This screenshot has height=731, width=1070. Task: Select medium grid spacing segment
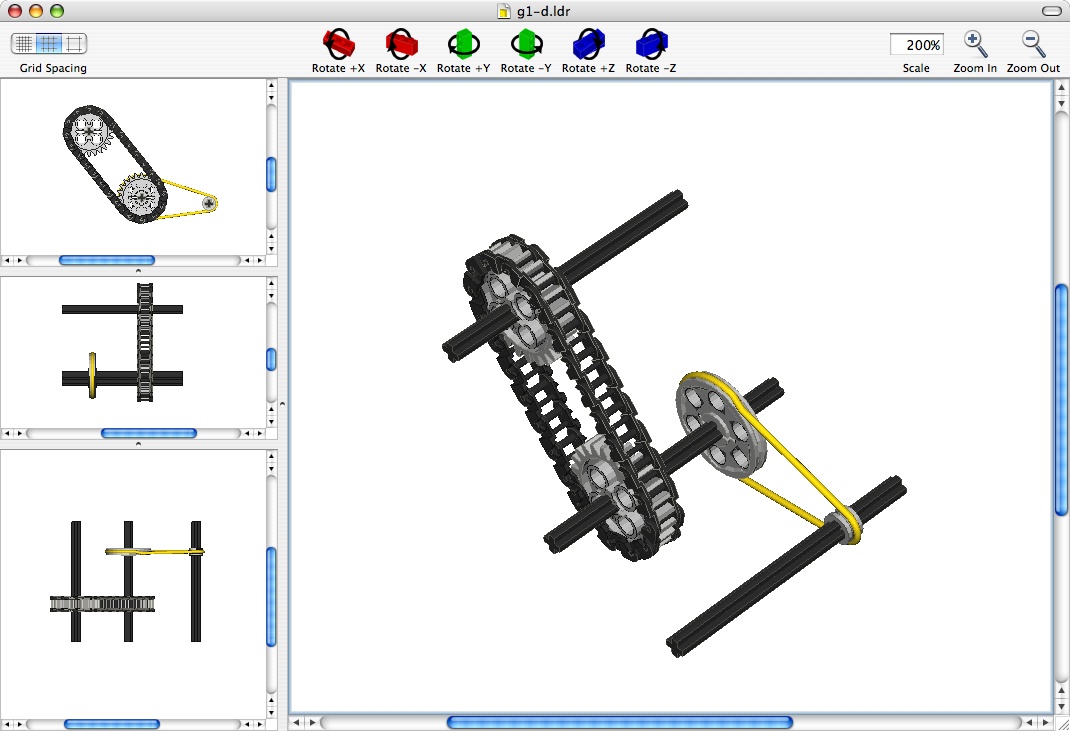point(48,44)
